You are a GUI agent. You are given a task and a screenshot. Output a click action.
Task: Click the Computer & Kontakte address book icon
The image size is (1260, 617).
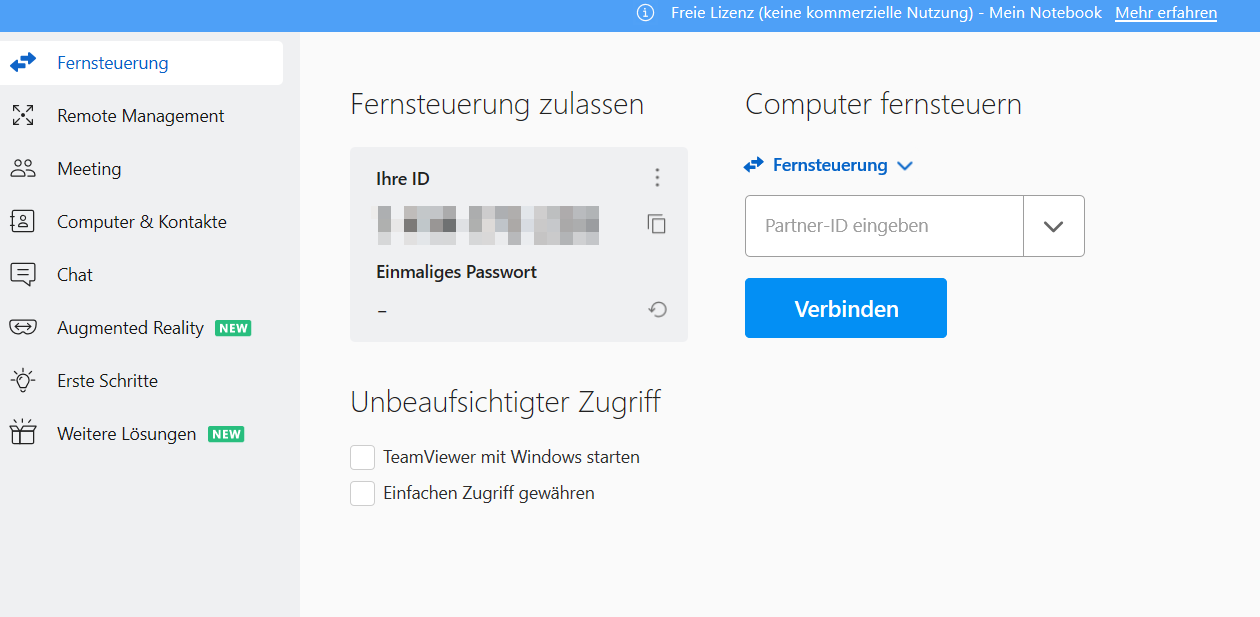tap(23, 222)
